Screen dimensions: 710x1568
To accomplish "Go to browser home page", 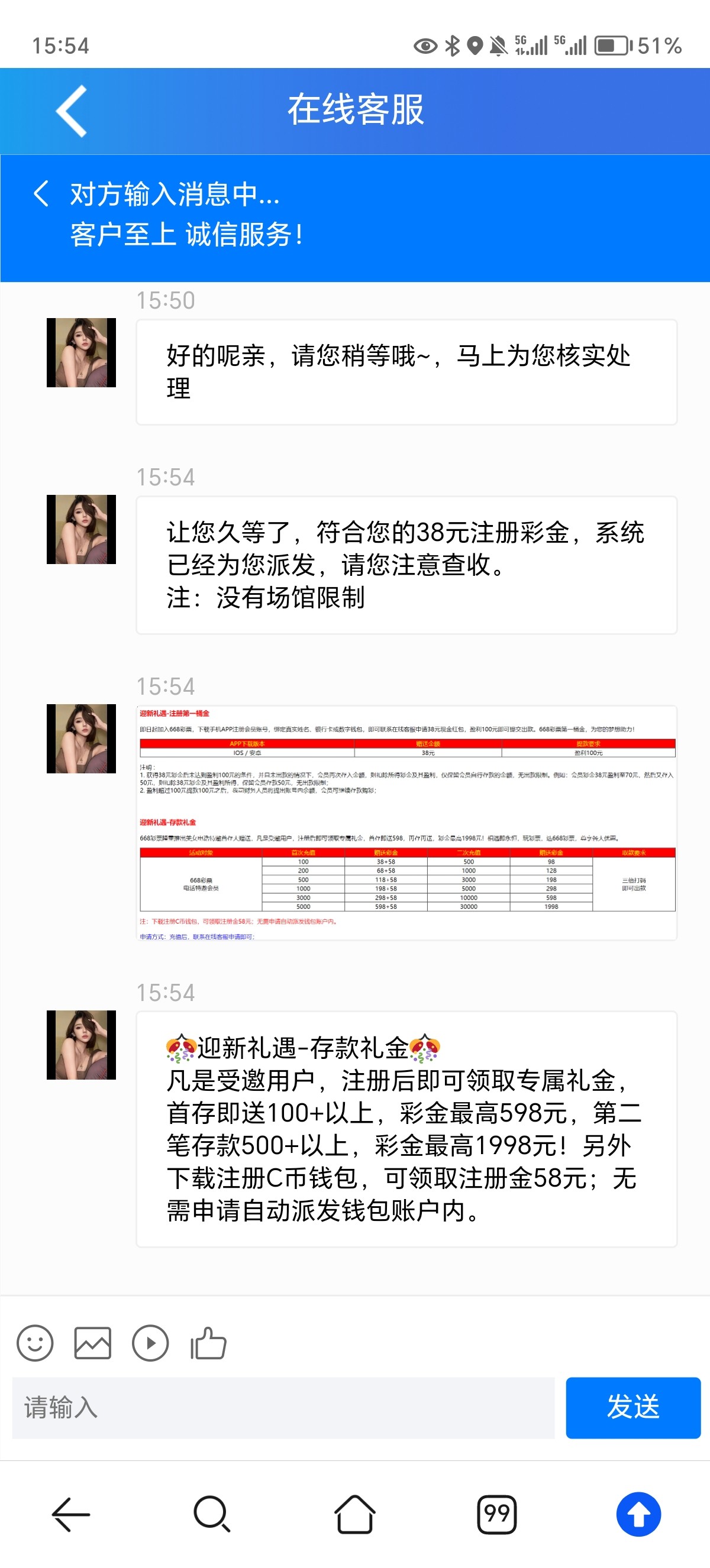I will click(x=354, y=1514).
